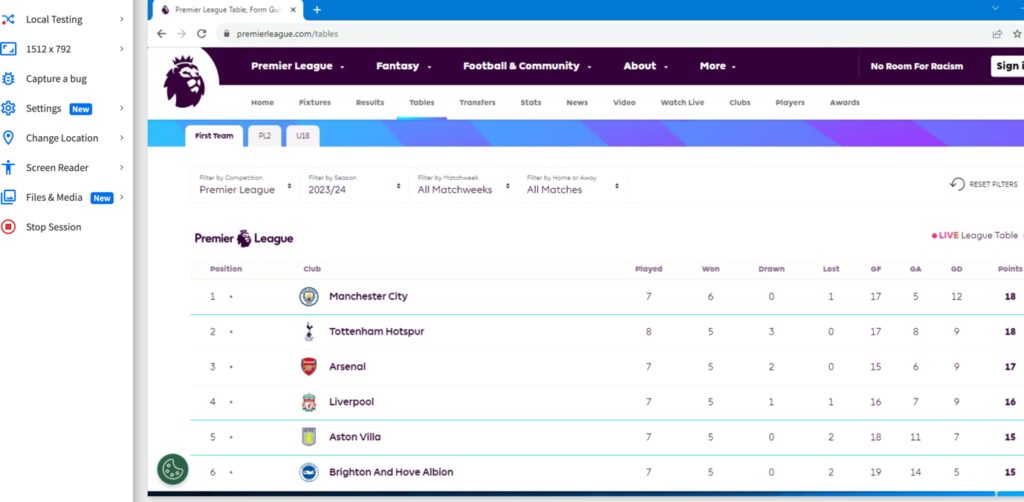Open the Filter by Competition dropdown
The height and width of the screenshot is (502, 1024).
coord(246,185)
